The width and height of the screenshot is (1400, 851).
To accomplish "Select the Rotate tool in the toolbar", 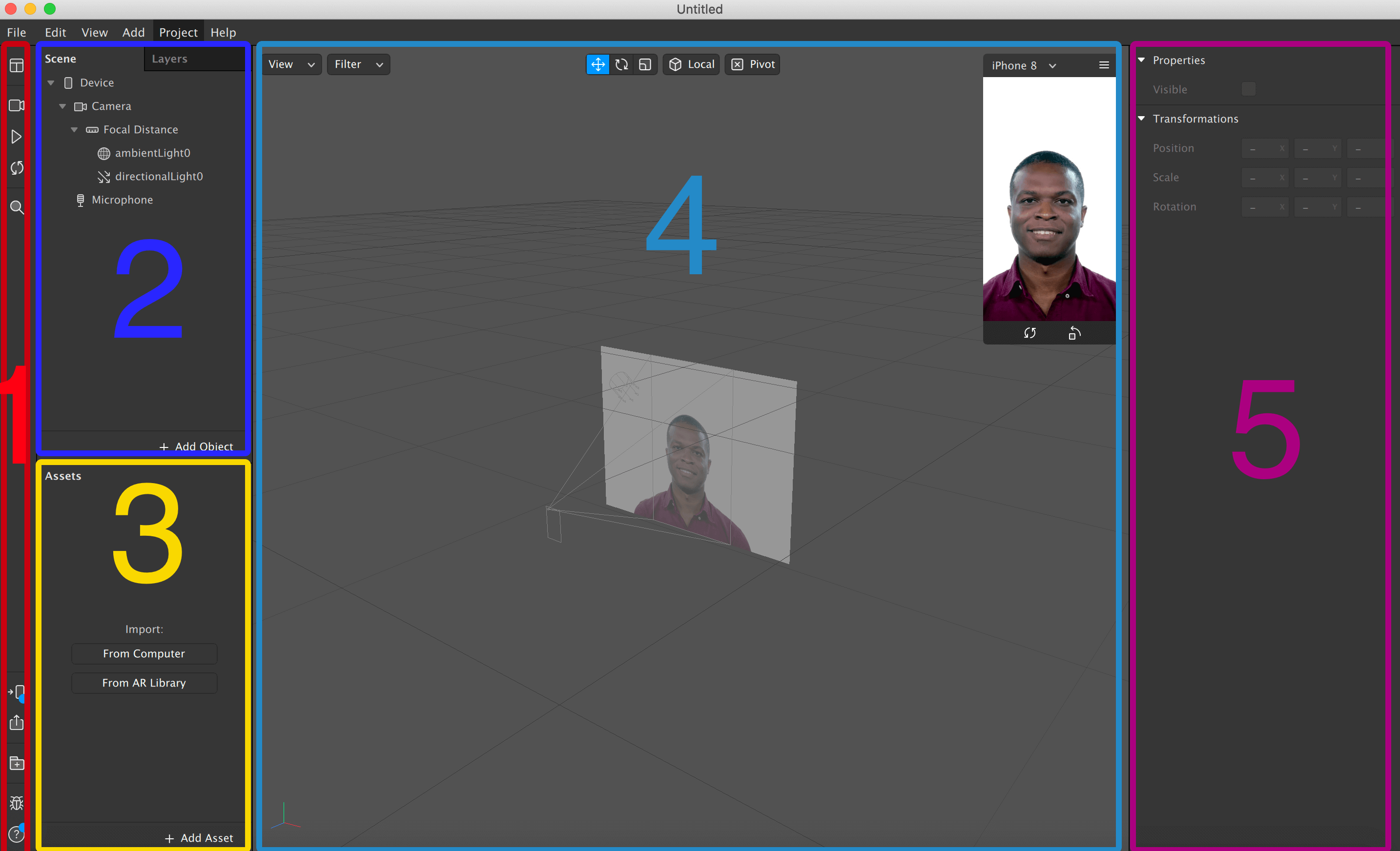I will 621,64.
